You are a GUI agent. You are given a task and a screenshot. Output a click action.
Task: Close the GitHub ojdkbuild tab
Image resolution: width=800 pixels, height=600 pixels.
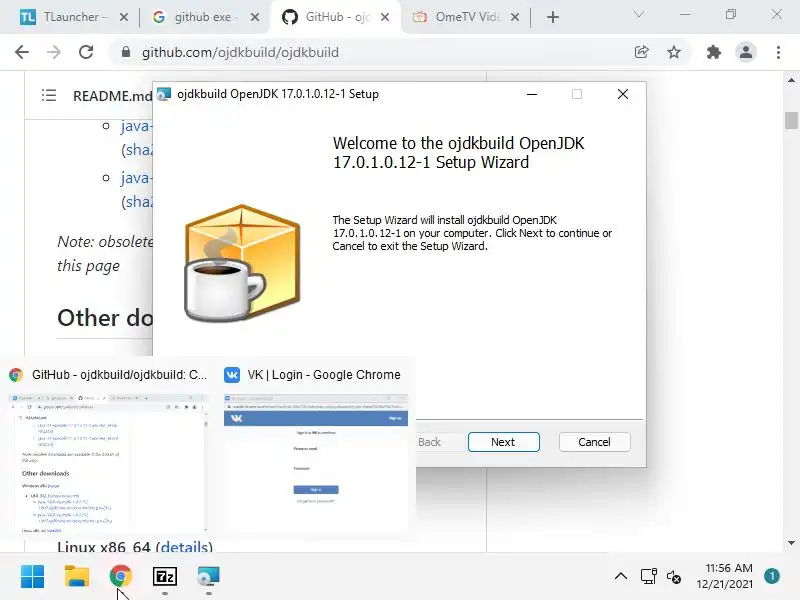point(385,17)
